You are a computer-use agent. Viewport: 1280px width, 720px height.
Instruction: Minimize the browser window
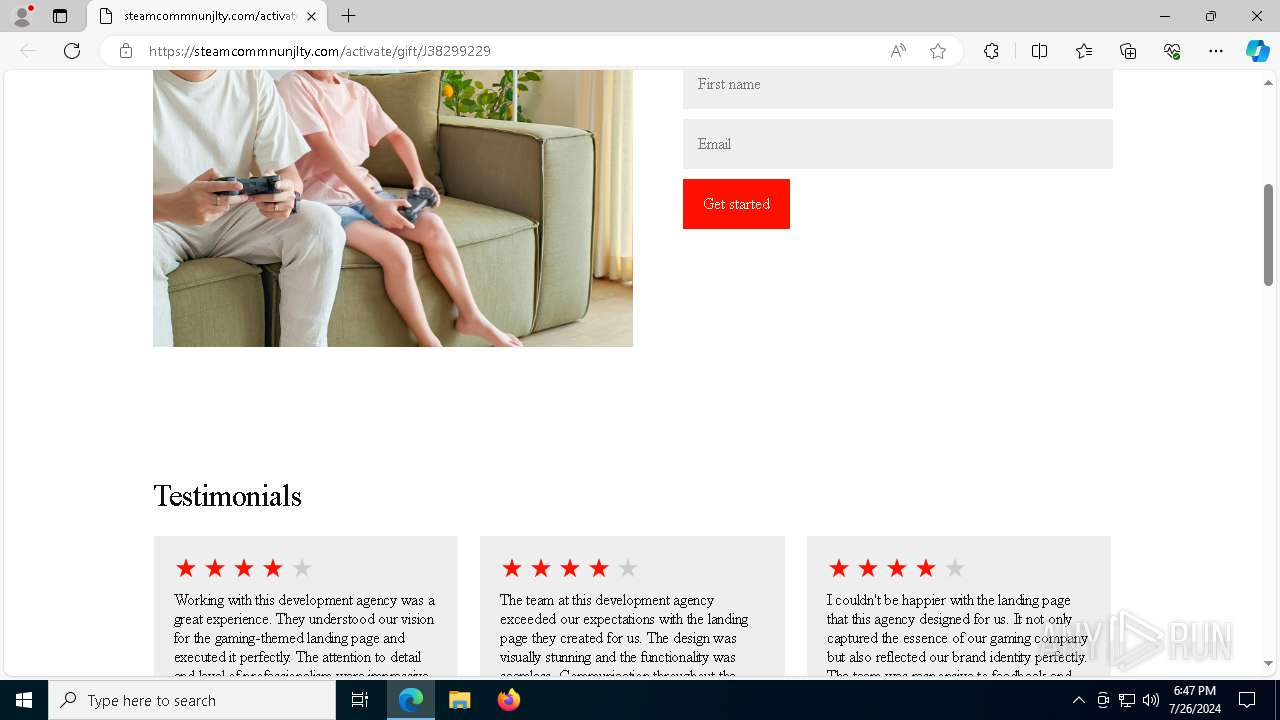point(1164,16)
